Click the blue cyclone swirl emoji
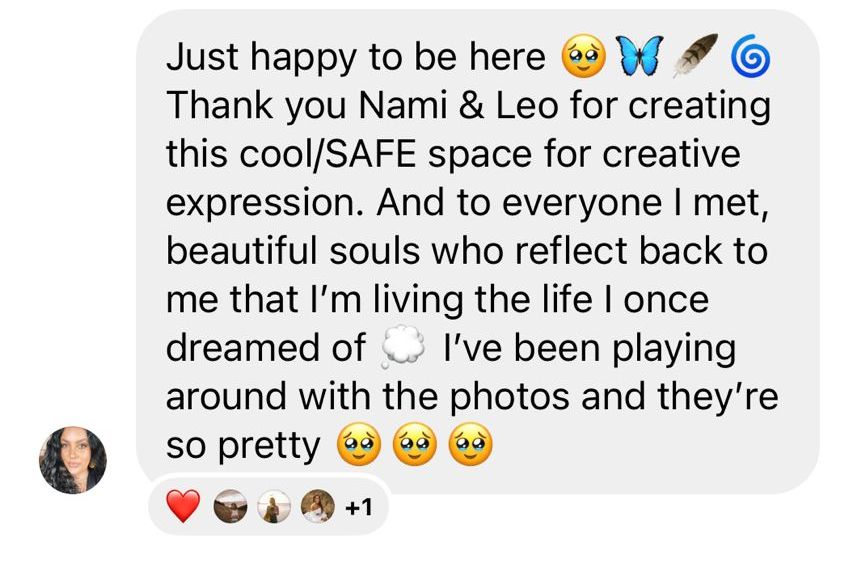 (x=750, y=56)
